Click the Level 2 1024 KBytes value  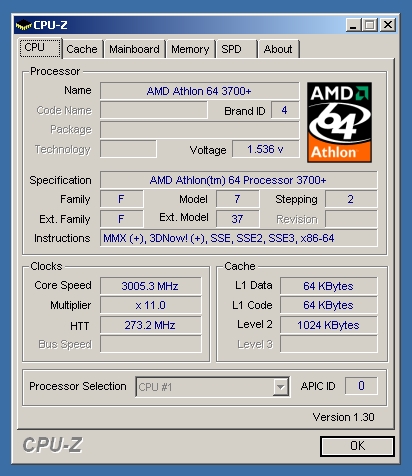click(329, 325)
